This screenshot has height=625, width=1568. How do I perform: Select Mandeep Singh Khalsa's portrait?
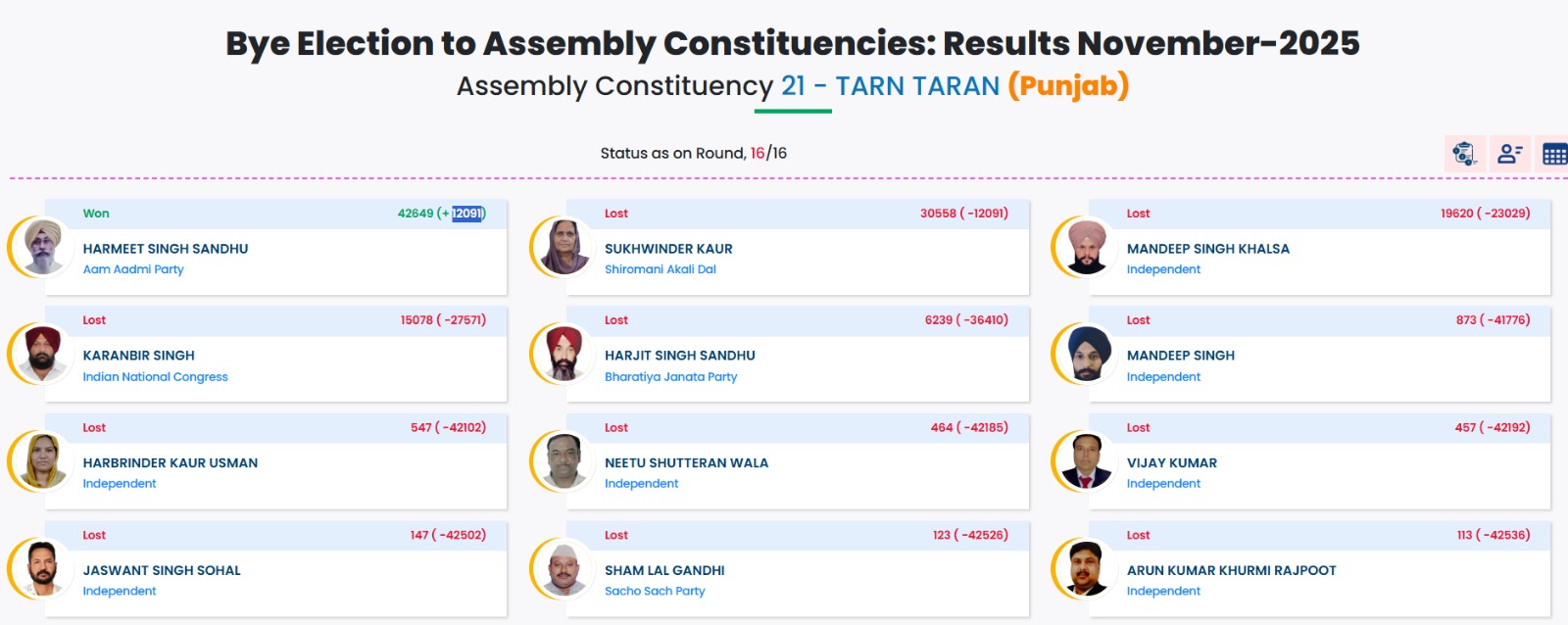tap(1086, 247)
